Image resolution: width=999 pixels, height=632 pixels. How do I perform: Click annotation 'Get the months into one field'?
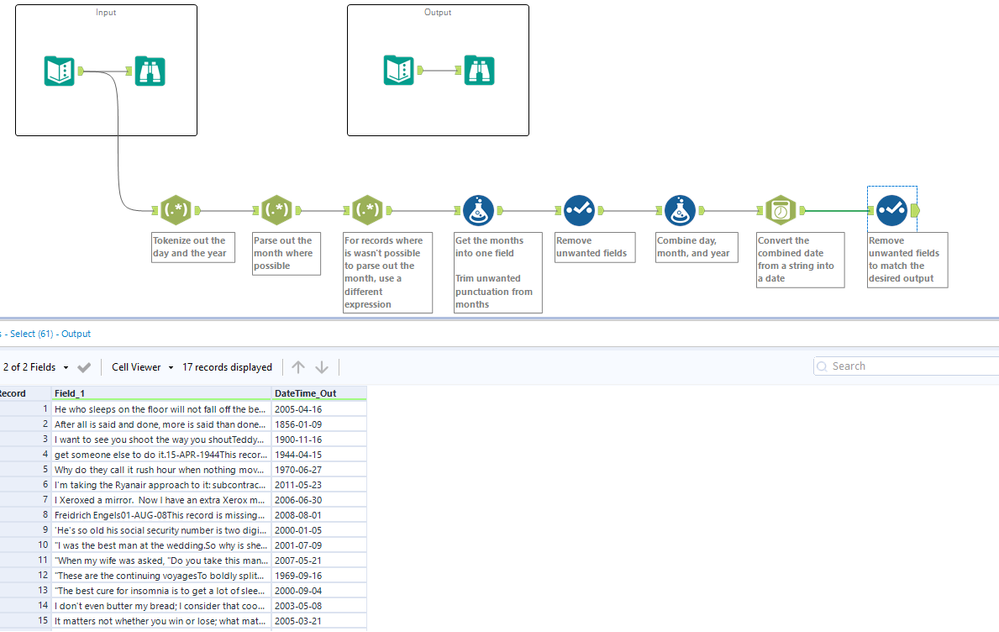tap(498, 273)
